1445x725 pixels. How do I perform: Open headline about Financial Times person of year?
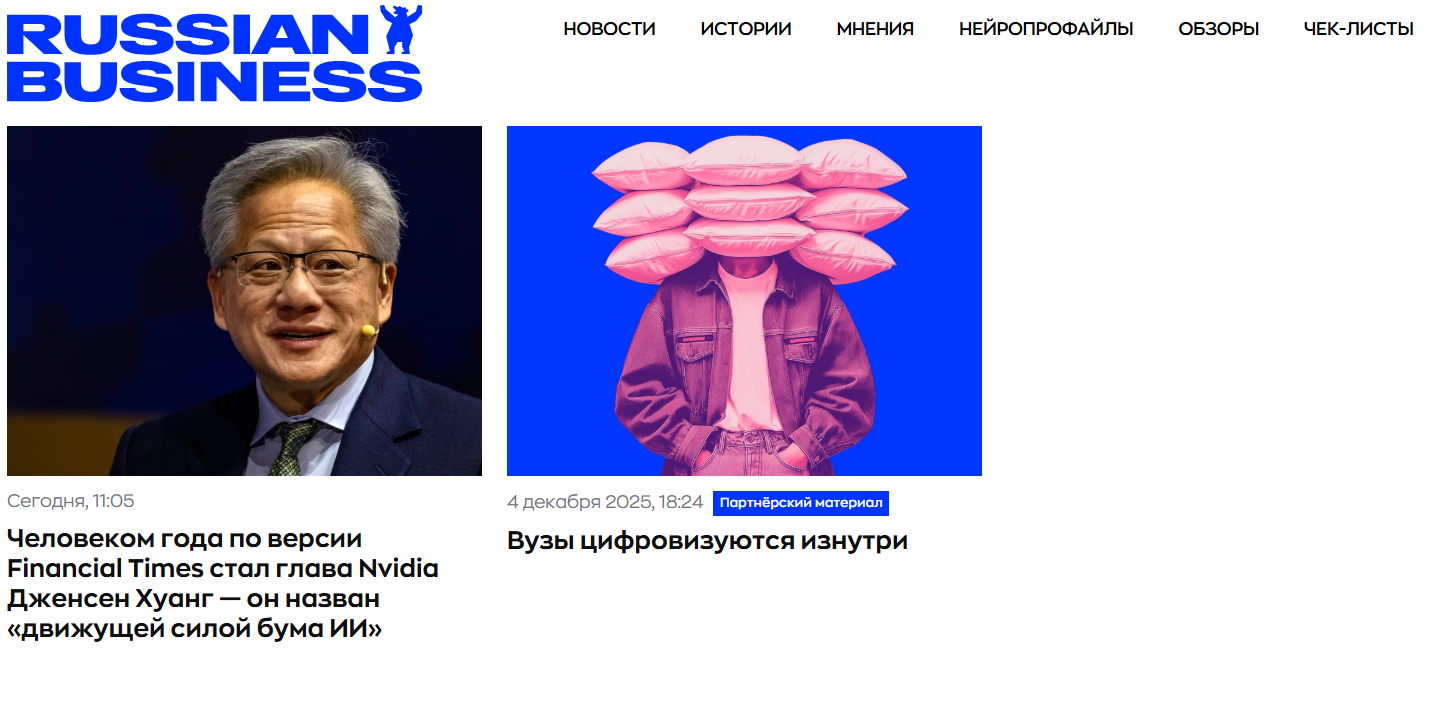(223, 584)
